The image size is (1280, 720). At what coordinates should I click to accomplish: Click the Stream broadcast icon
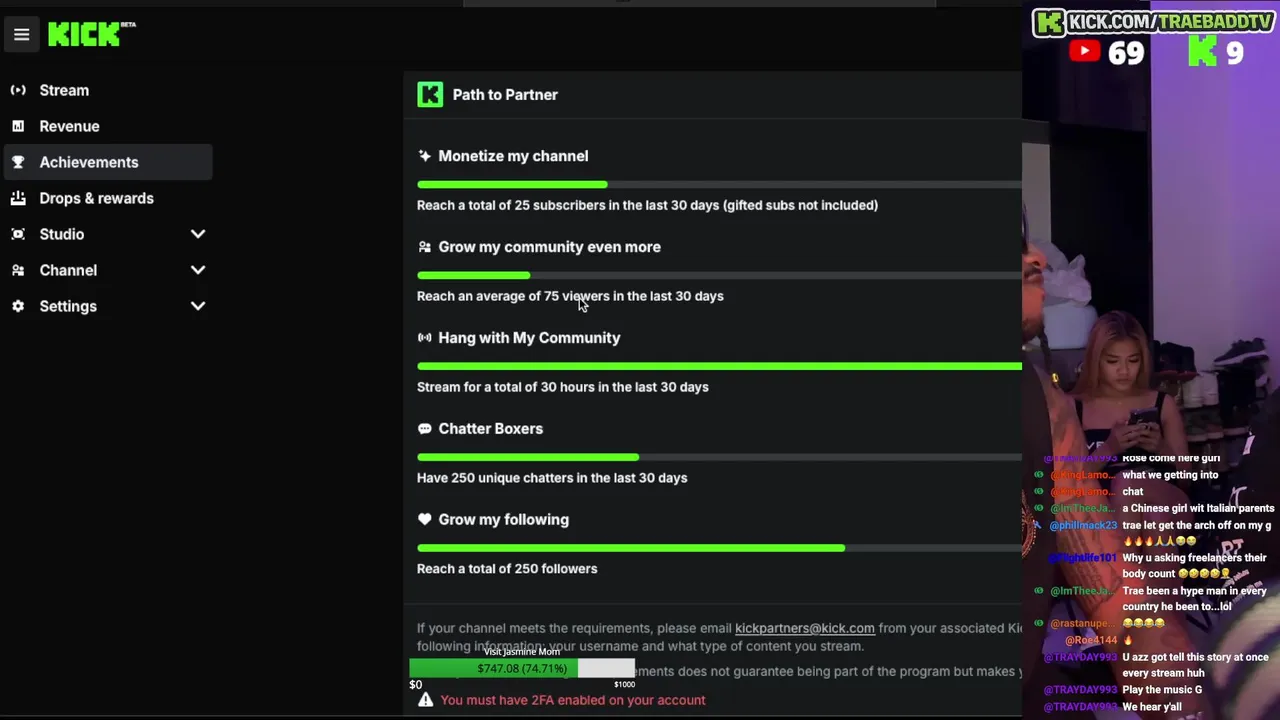coord(18,90)
